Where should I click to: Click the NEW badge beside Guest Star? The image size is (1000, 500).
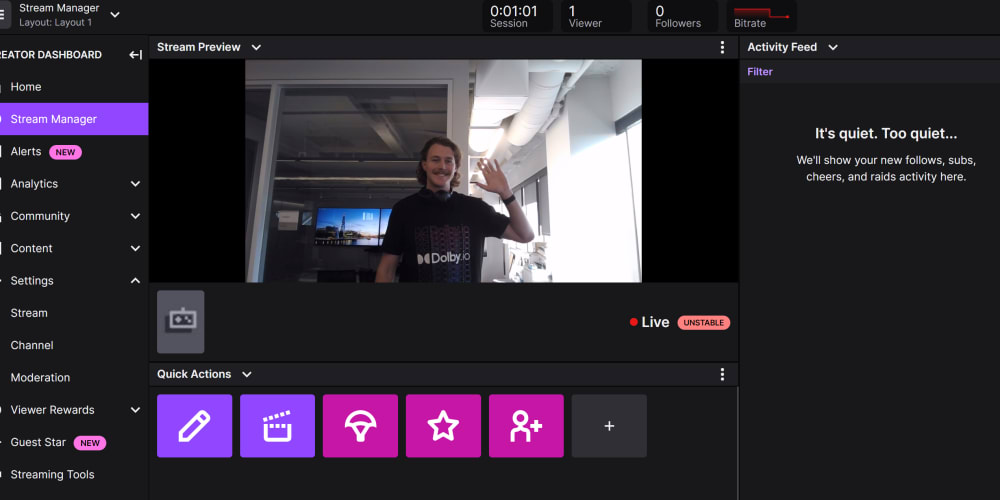pyautogui.click(x=90, y=443)
